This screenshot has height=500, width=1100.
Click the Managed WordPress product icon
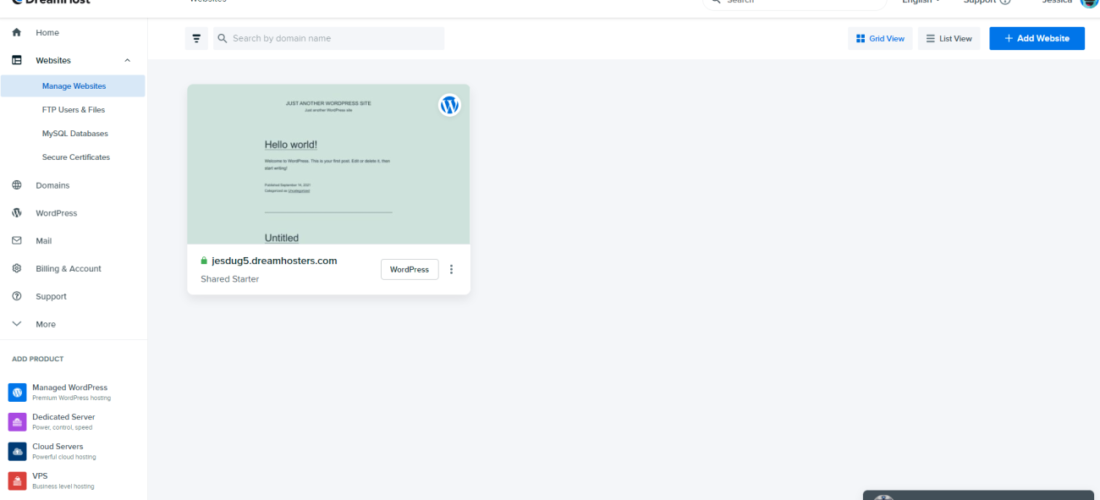pyautogui.click(x=18, y=392)
